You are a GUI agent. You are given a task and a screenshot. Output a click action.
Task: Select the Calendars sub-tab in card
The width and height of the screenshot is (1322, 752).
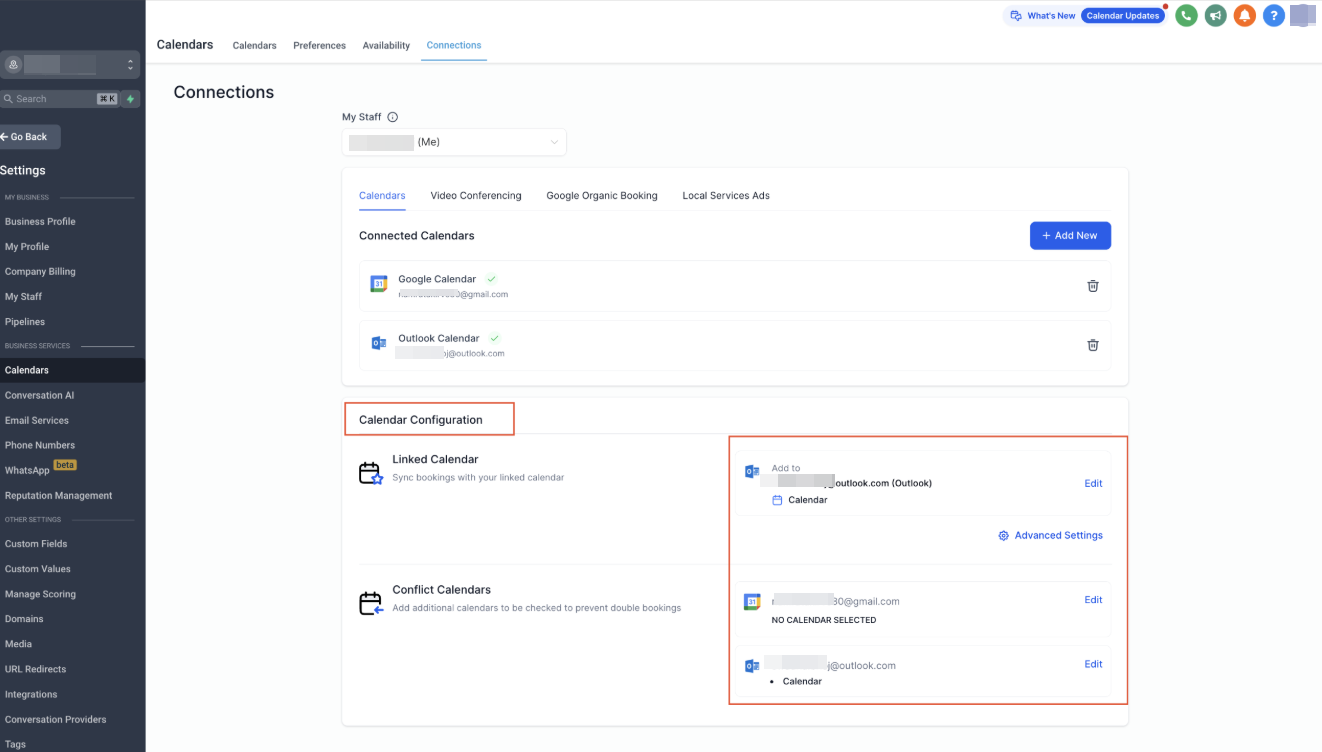pos(382,196)
